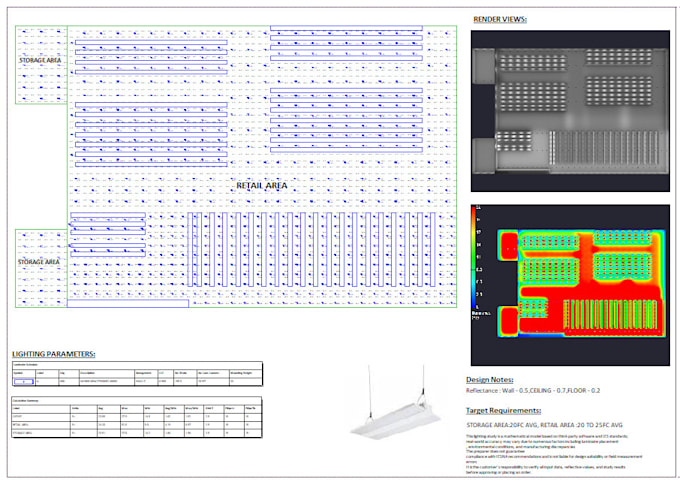Click the "Design Notes:" heading
Viewport: 680px width, 485px height.
490,380
